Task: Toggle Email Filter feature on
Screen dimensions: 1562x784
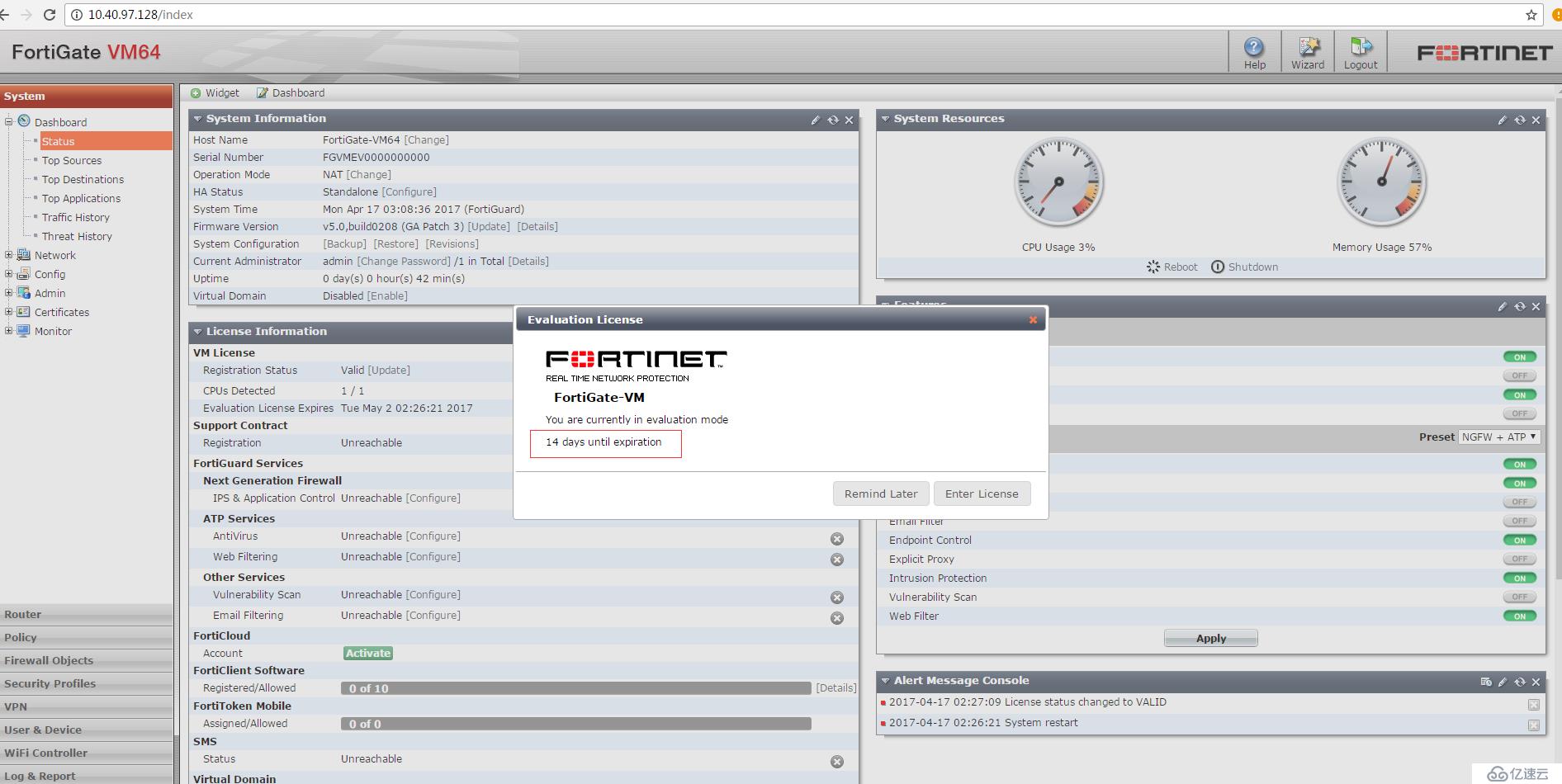Action: [x=1520, y=522]
